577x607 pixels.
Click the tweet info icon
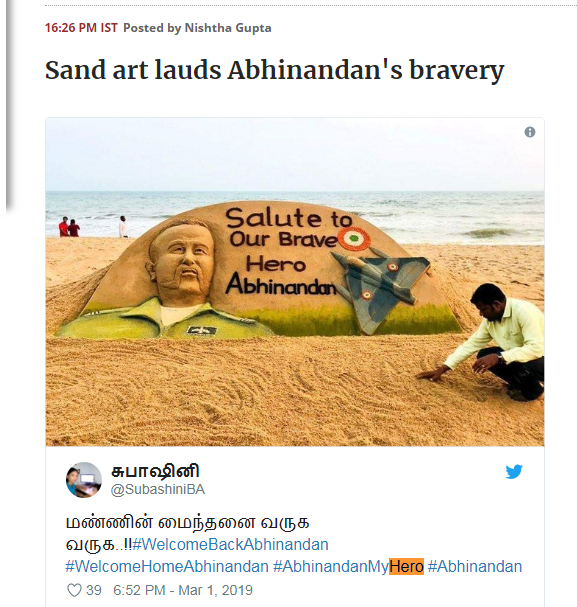tap(530, 132)
